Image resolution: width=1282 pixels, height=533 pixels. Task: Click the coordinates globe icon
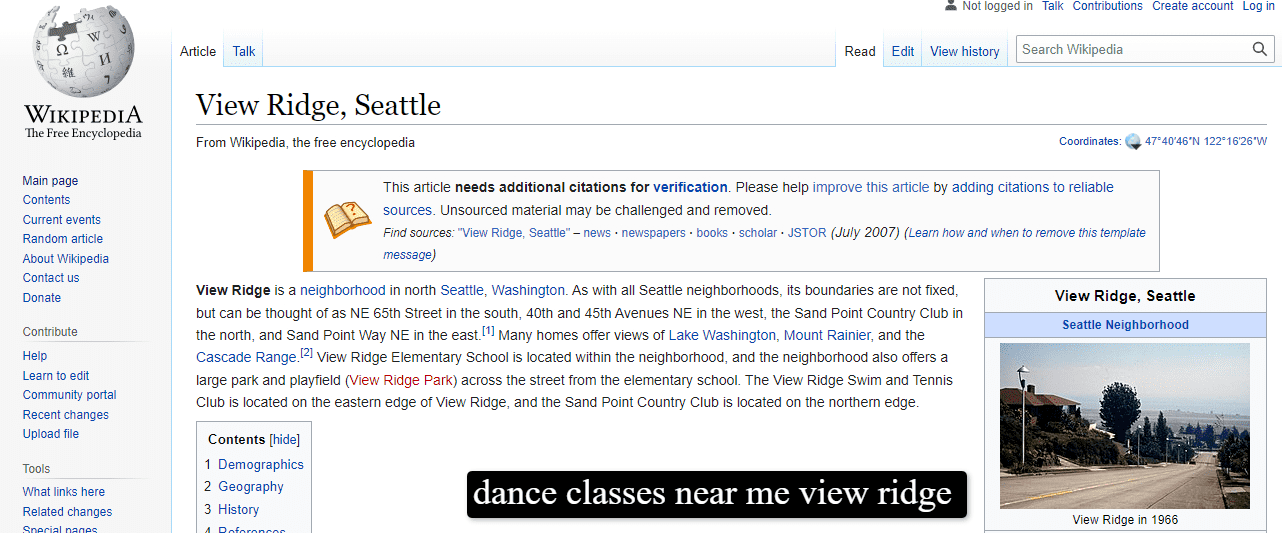click(1133, 142)
